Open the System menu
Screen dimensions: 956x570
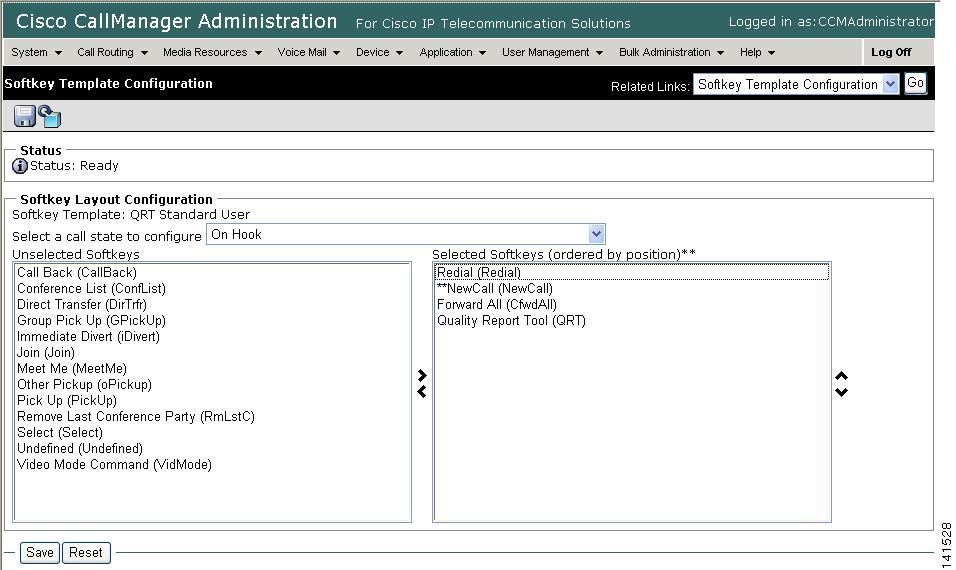pos(37,52)
